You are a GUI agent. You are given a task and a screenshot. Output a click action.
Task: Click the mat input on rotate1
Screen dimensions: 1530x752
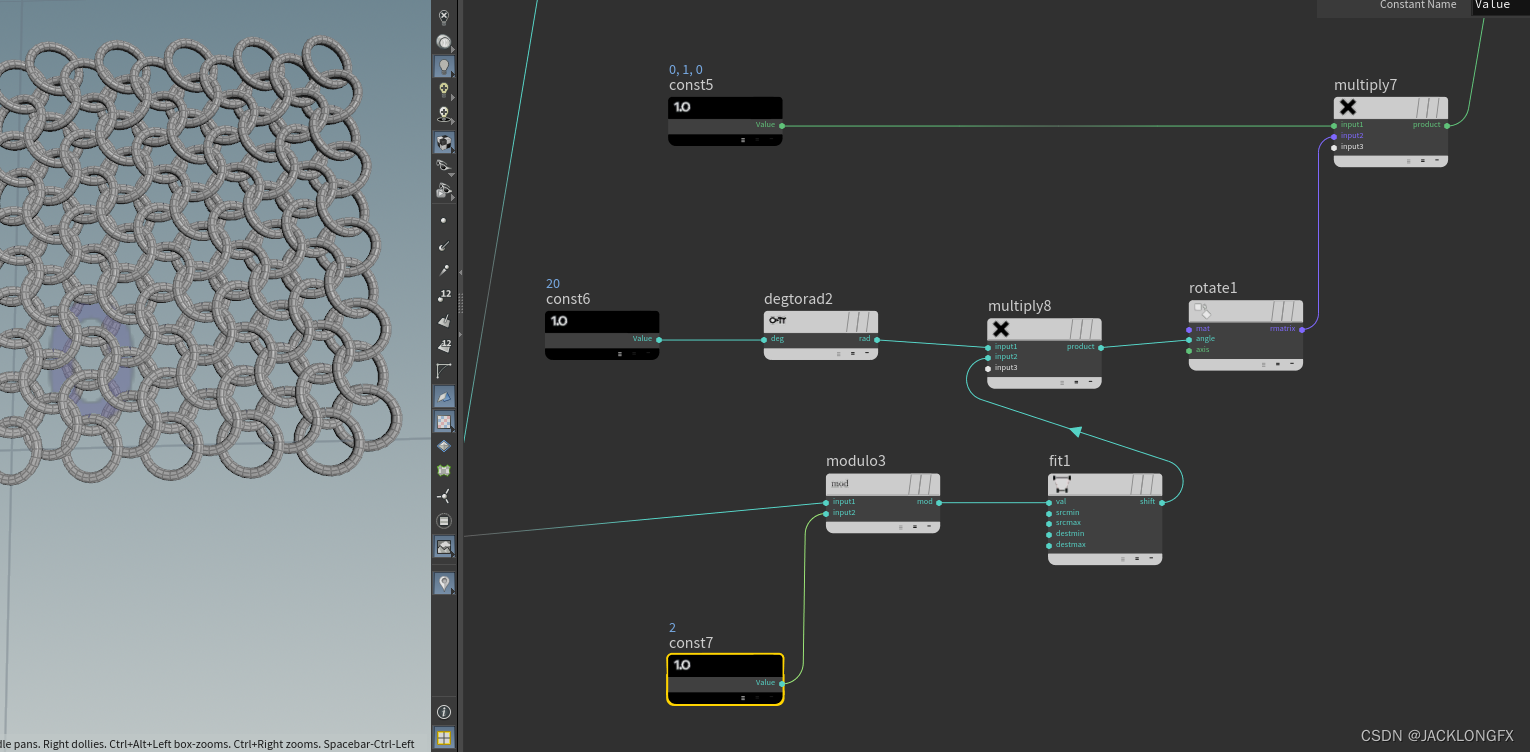(1189, 328)
